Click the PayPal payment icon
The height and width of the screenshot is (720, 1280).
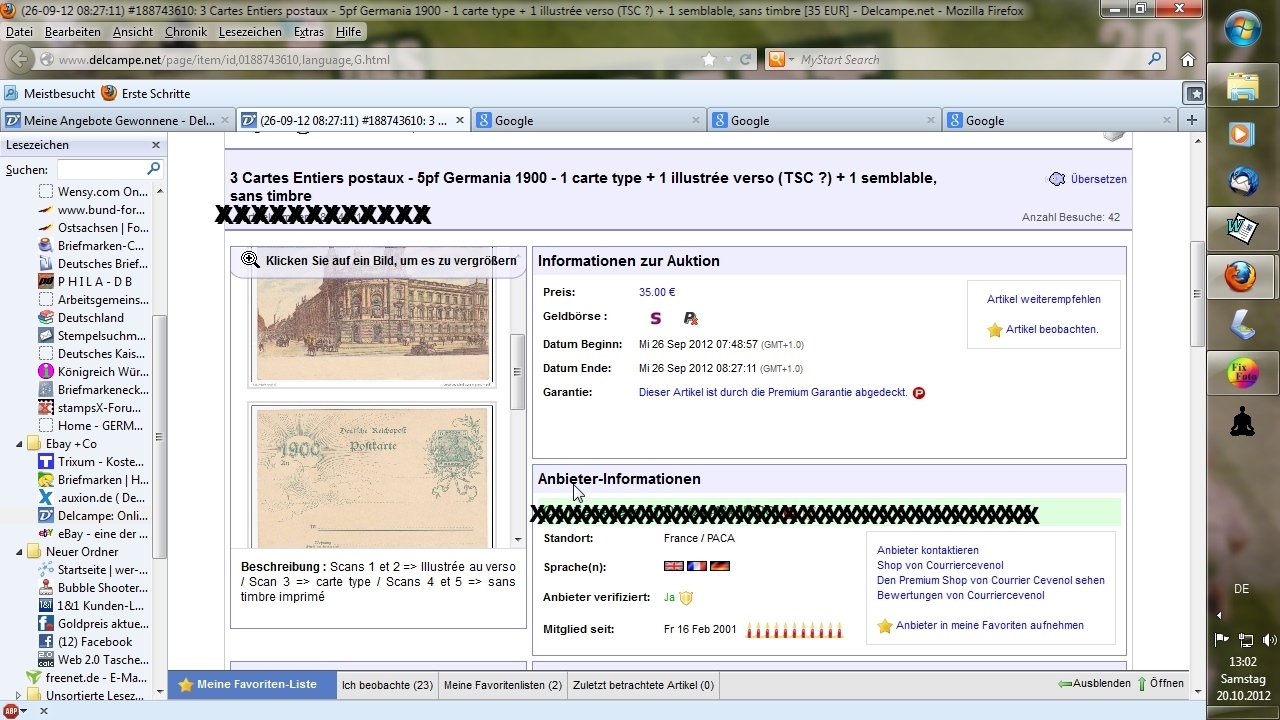690,319
